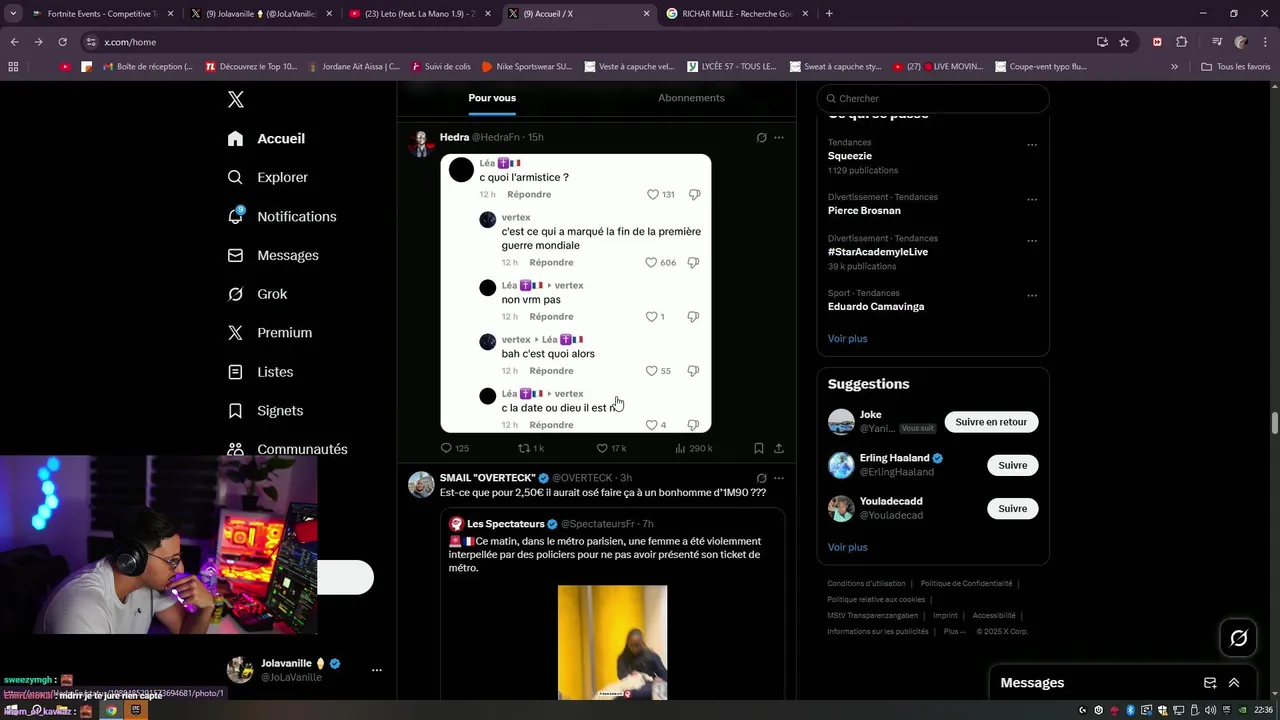1280x720 pixels.
Task: Open Squeezie trend
Action: (x=850, y=156)
